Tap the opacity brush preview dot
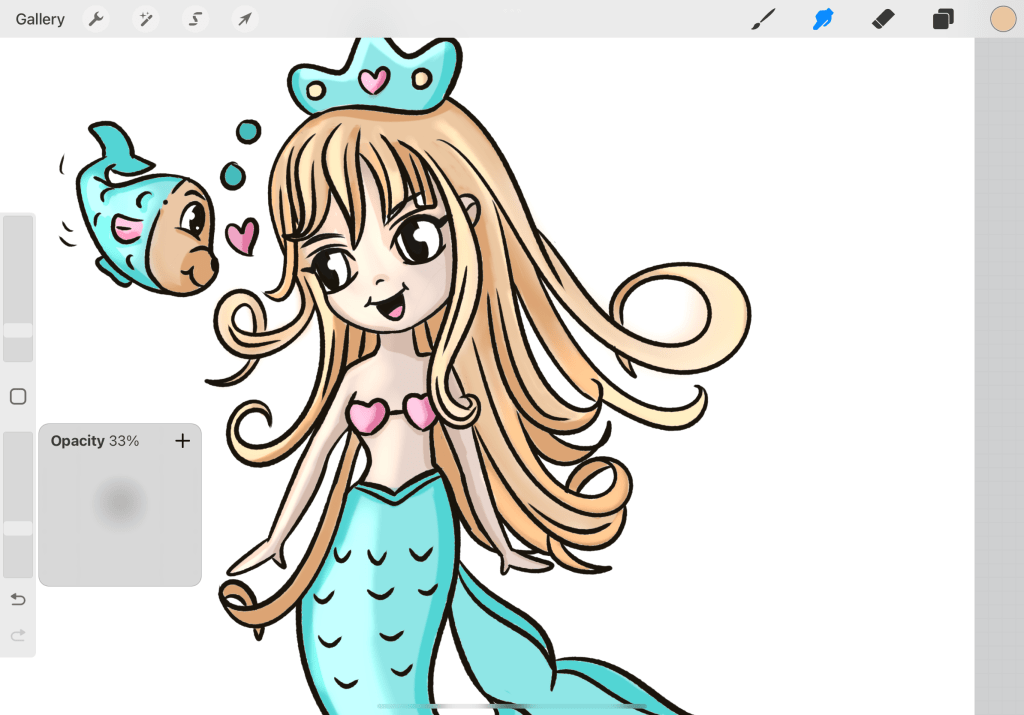 point(120,505)
